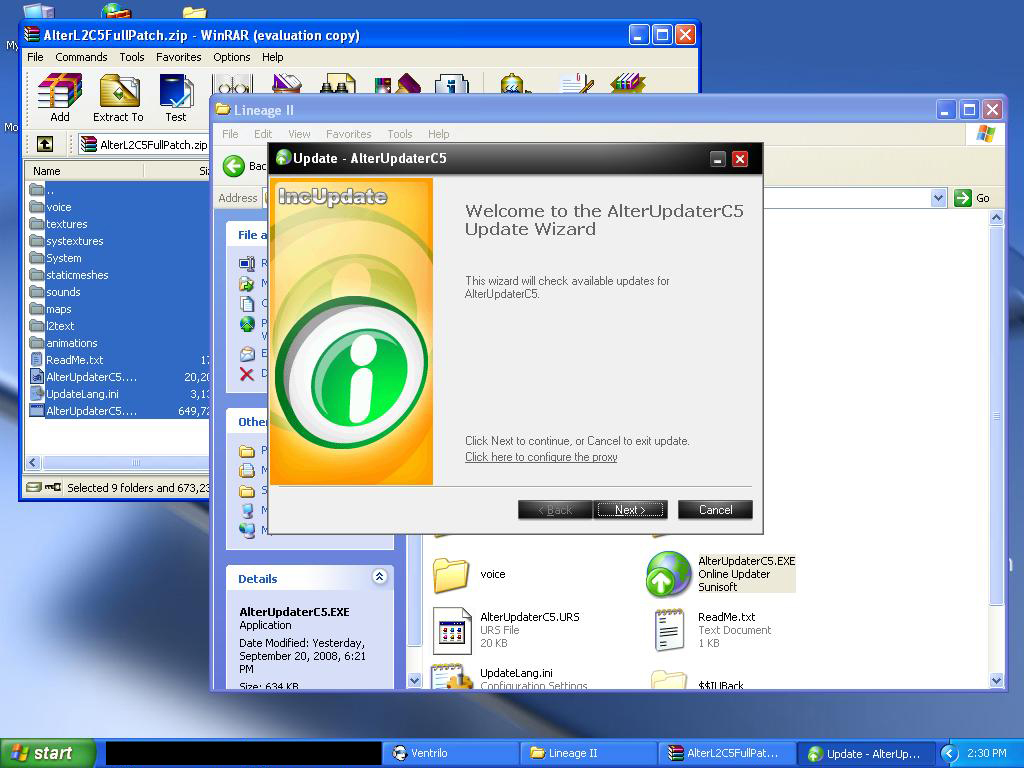
Task: Open Lineage II window View menu
Action: pyautogui.click(x=299, y=134)
